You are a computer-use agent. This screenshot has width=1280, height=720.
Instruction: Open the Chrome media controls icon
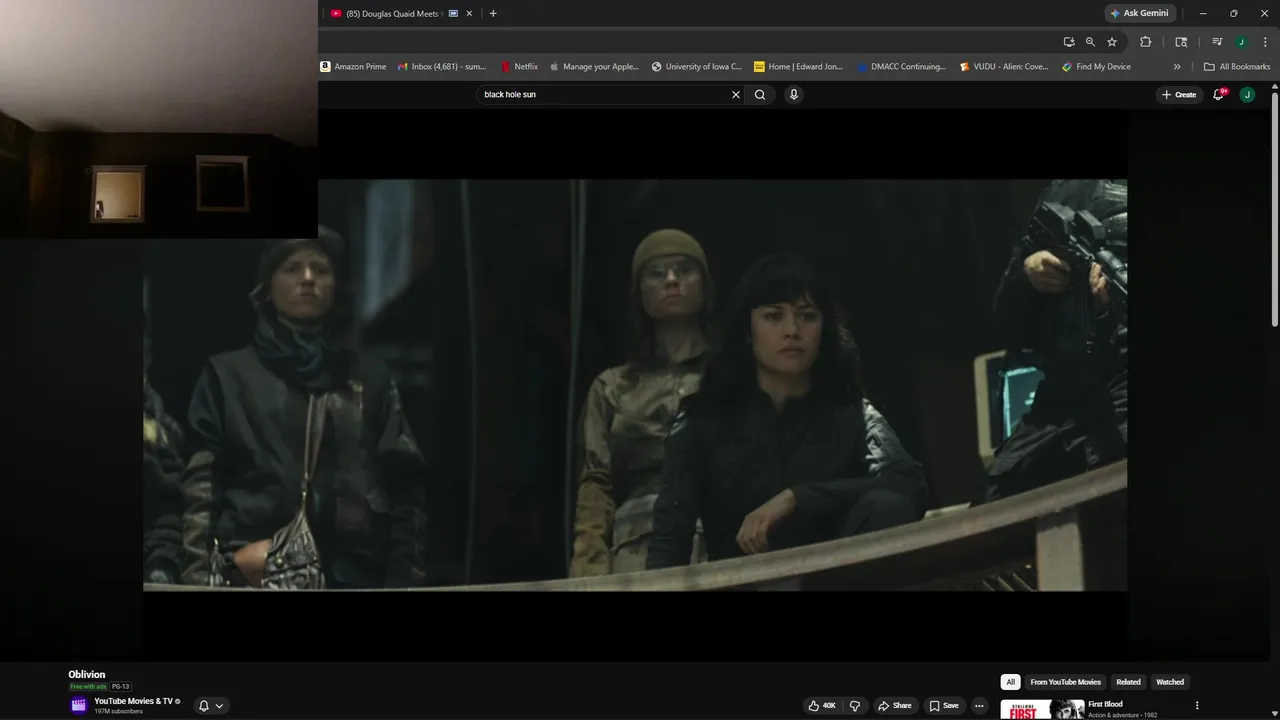click(1217, 42)
